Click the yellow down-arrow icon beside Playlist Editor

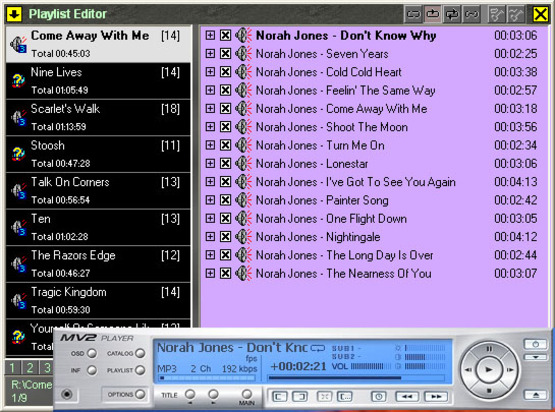pyautogui.click(x=14, y=14)
